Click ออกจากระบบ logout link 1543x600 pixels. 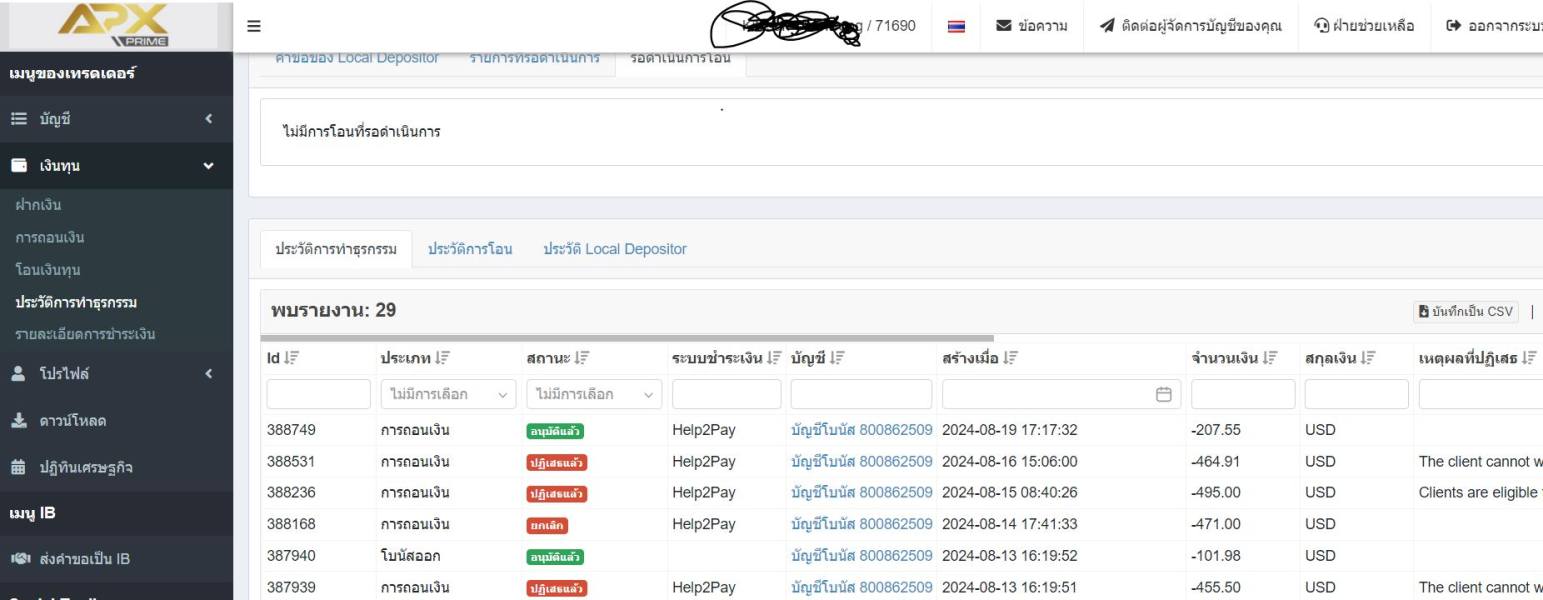click(1494, 26)
